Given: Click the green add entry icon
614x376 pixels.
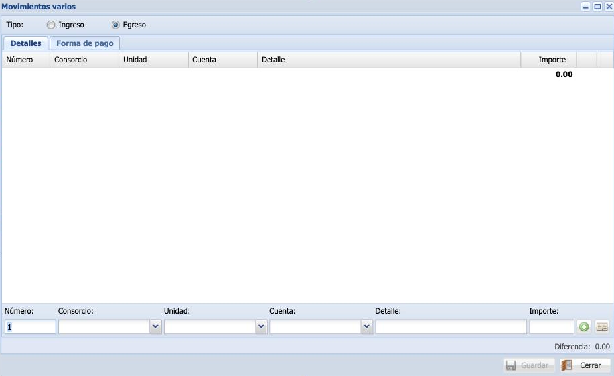Looking at the screenshot, I should pos(584,327).
